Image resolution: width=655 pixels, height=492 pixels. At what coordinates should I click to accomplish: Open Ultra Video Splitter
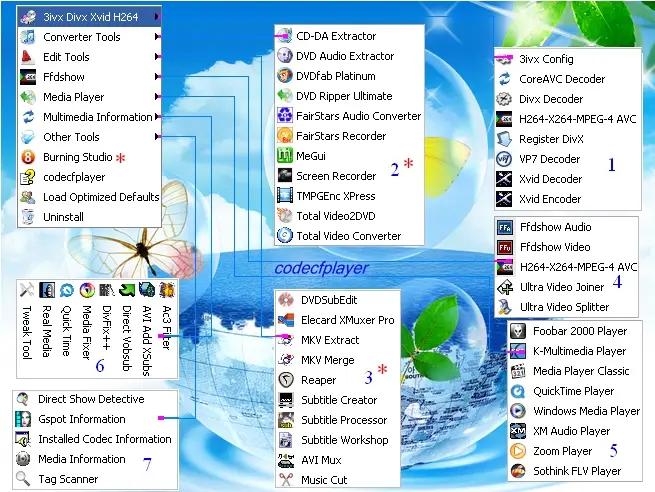pyautogui.click(x=566, y=307)
